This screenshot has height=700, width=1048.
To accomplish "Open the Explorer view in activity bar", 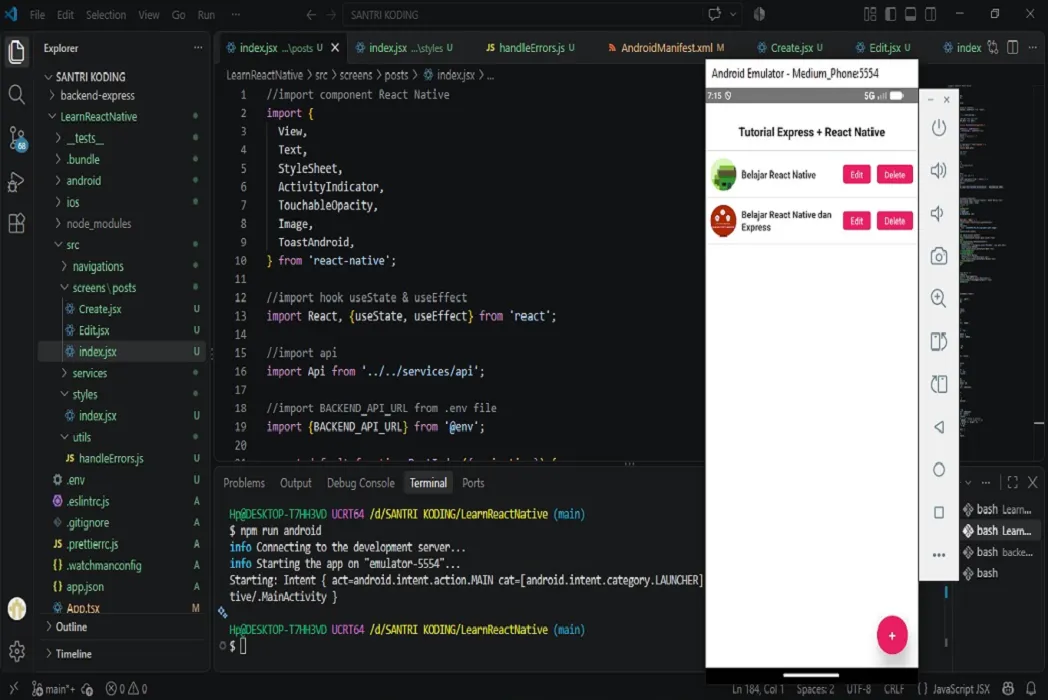I will (x=17, y=51).
